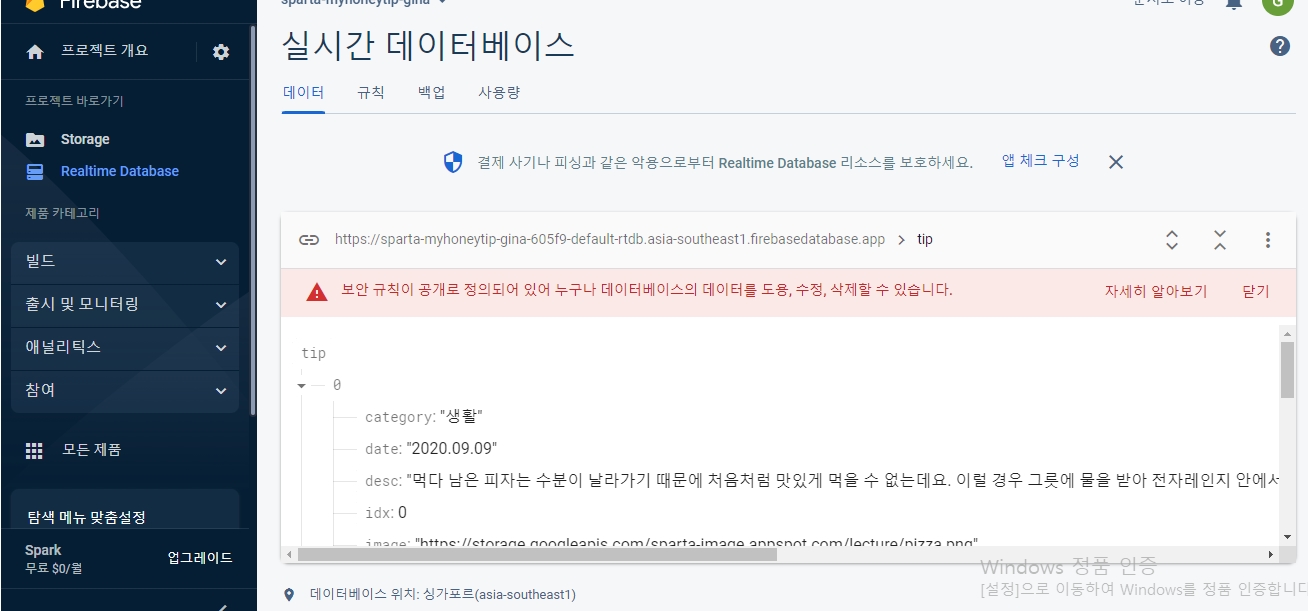
Task: Select the idx value 0
Action: click(x=402, y=513)
